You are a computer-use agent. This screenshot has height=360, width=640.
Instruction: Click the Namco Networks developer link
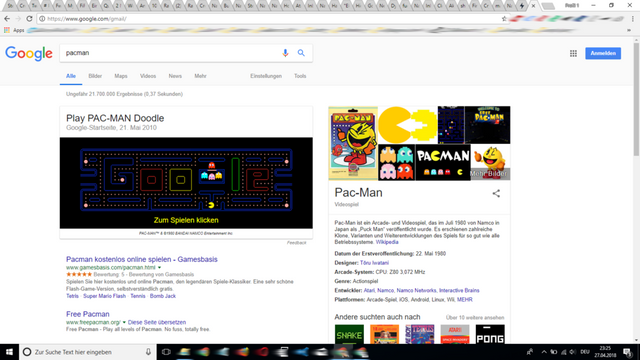click(416, 291)
